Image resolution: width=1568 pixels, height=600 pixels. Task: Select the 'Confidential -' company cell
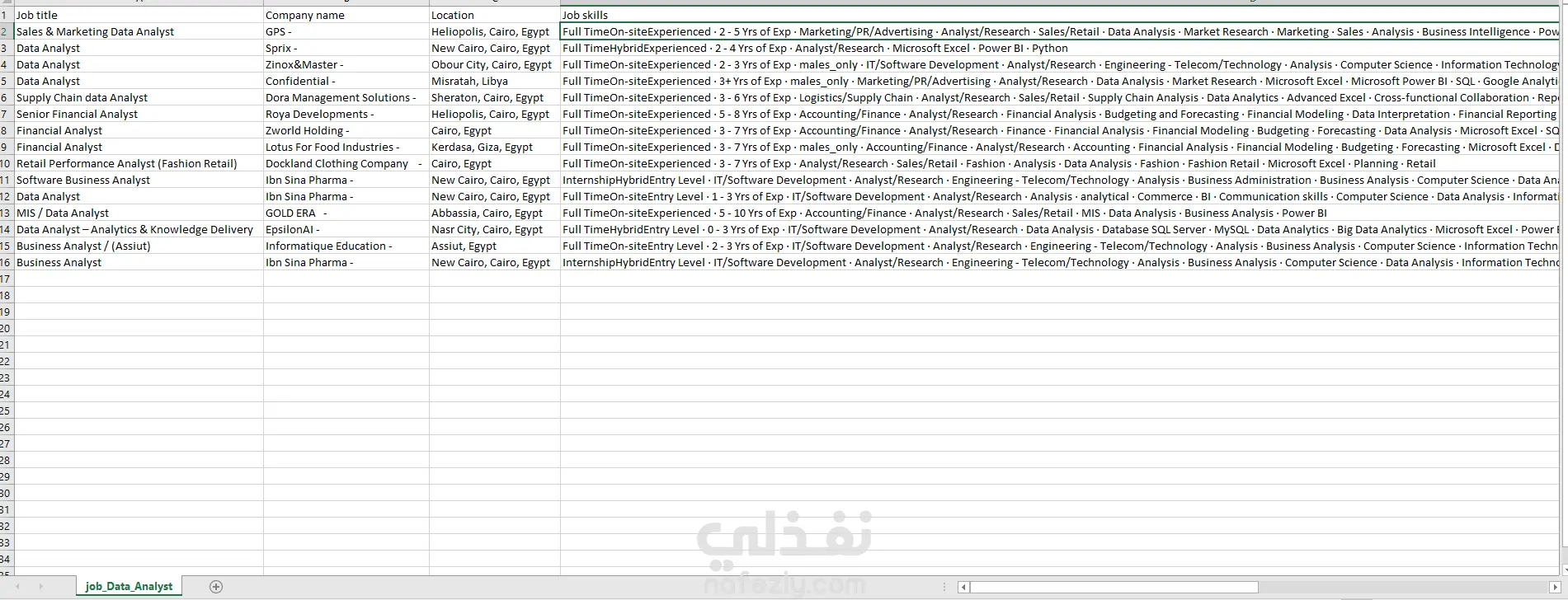click(x=346, y=81)
